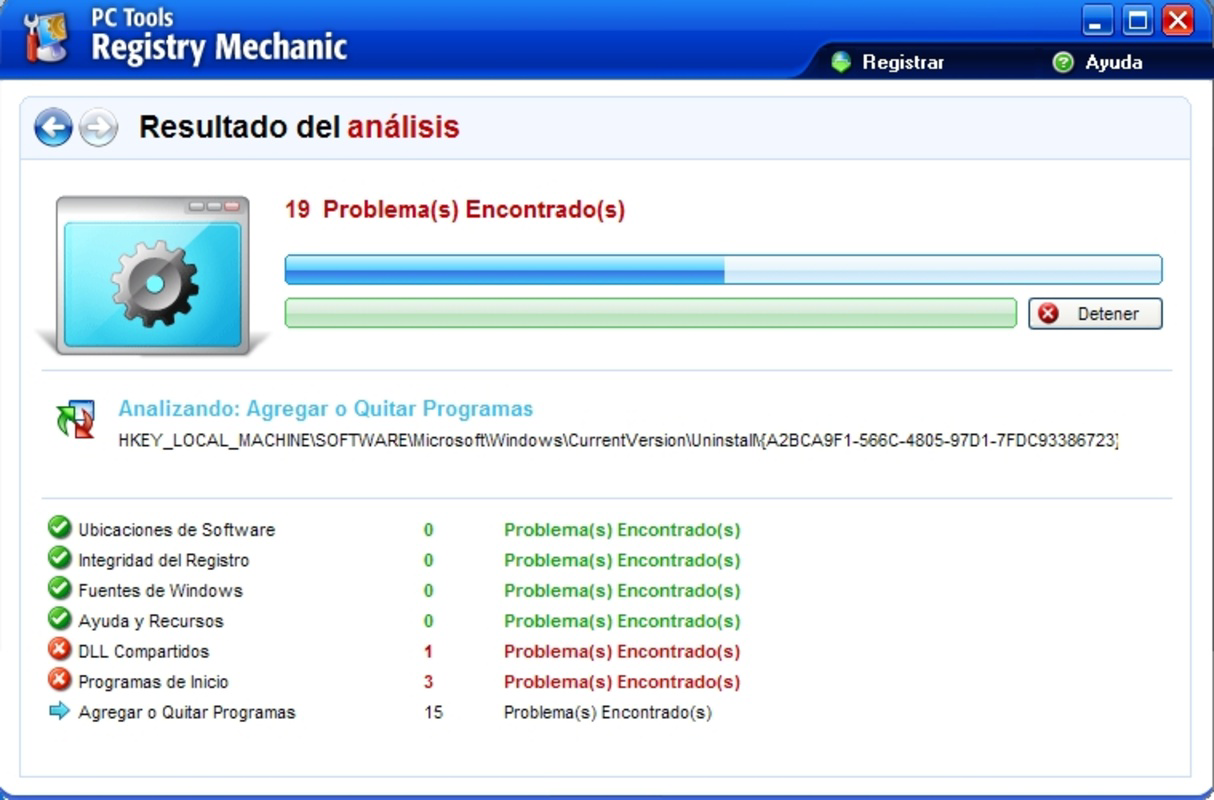Click the red Problema(s) Encontrado(s) text for DLL Compartidos
Viewport: 1214px width, 800px height.
[x=622, y=652]
